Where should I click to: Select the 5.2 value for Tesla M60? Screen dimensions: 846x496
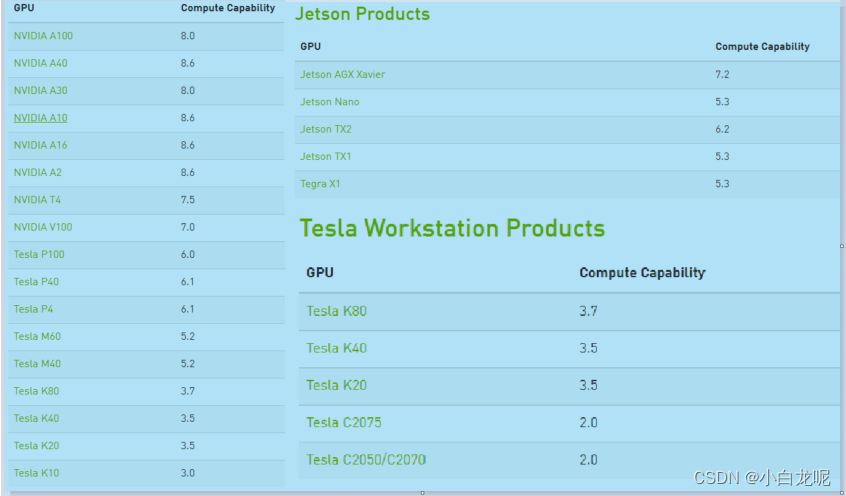click(x=188, y=336)
